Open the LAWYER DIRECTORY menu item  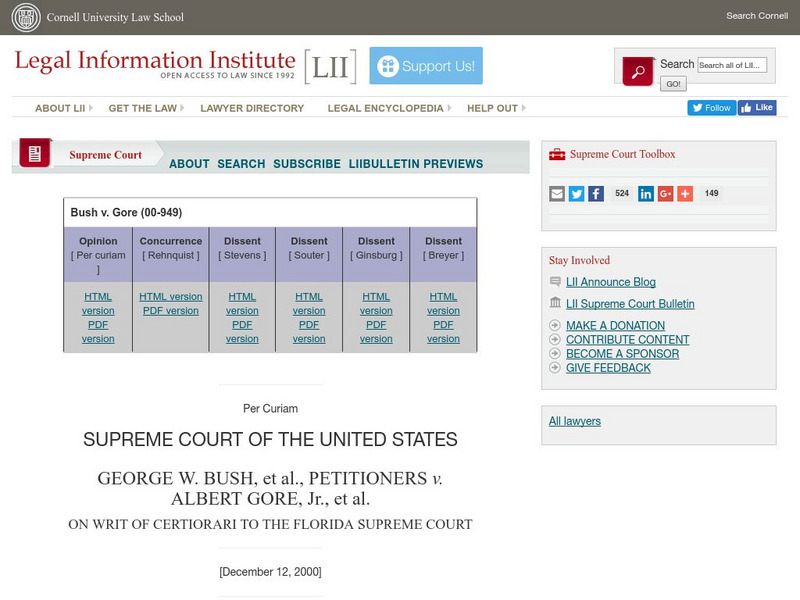[x=252, y=108]
